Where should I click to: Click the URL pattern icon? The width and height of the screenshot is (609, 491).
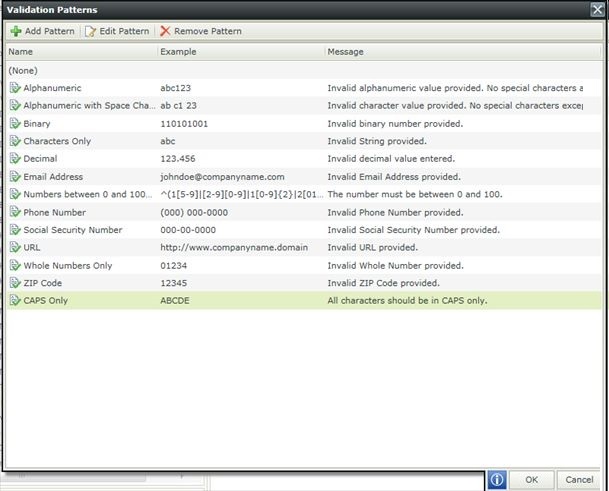15,247
